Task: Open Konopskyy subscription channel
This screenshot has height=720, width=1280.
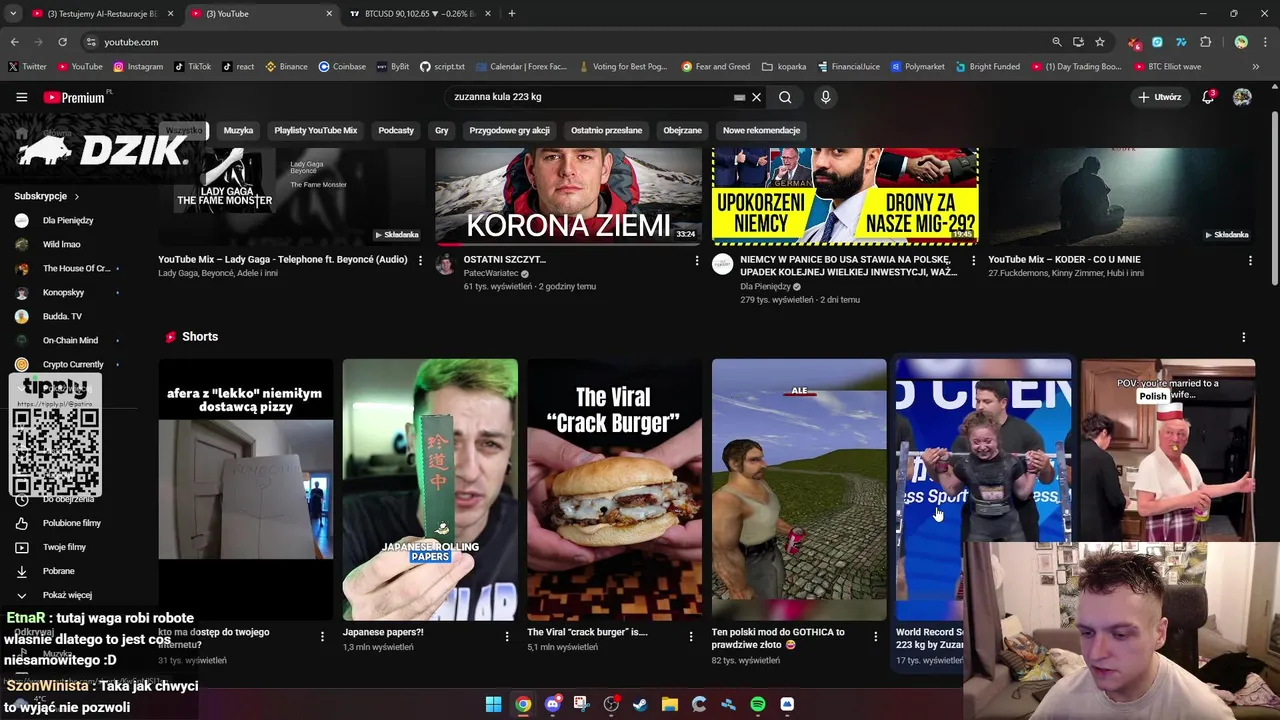Action: click(64, 292)
